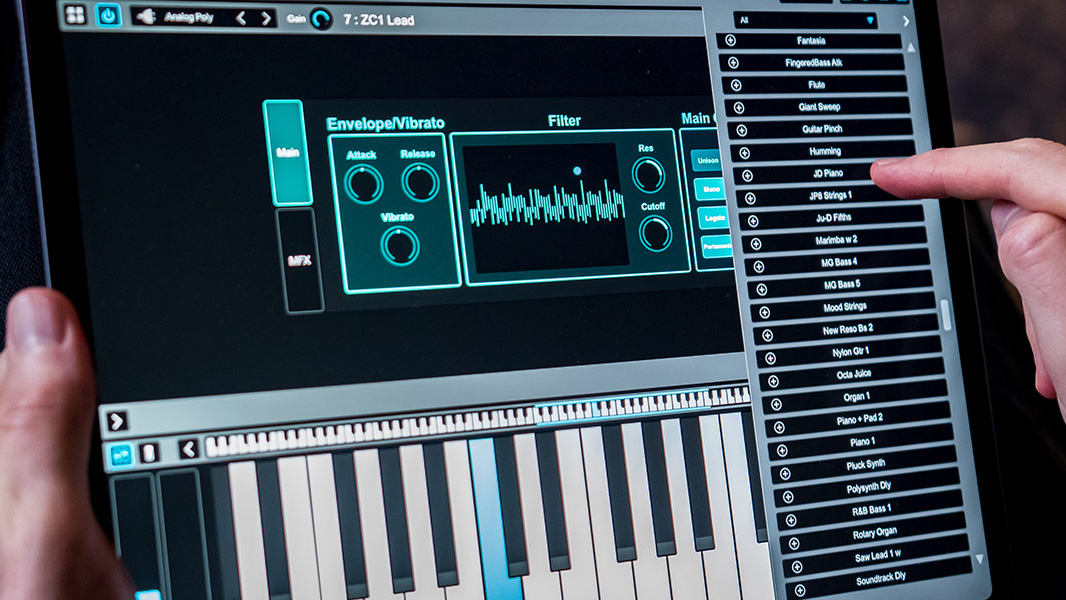
Task: Open the grid view icon at top-left
Action: [x=75, y=15]
